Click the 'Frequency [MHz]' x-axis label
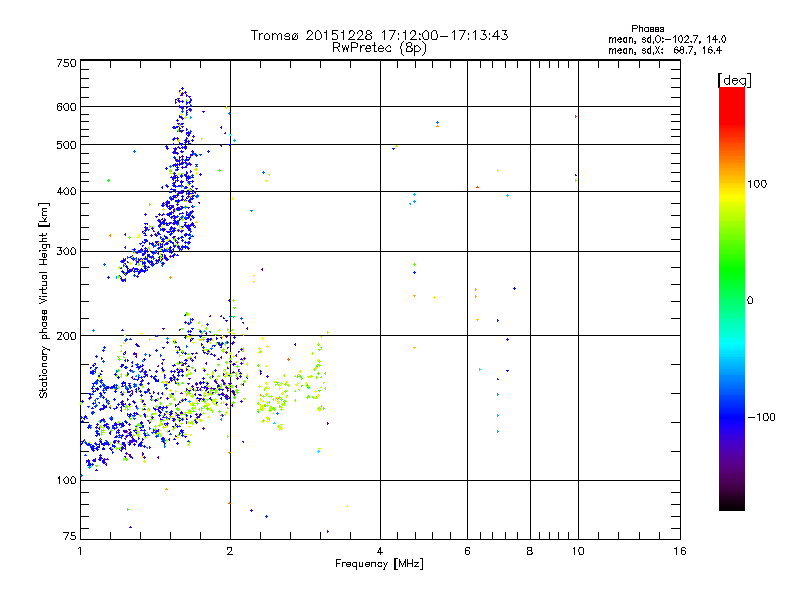The width and height of the screenshot is (800, 600). coord(379,564)
